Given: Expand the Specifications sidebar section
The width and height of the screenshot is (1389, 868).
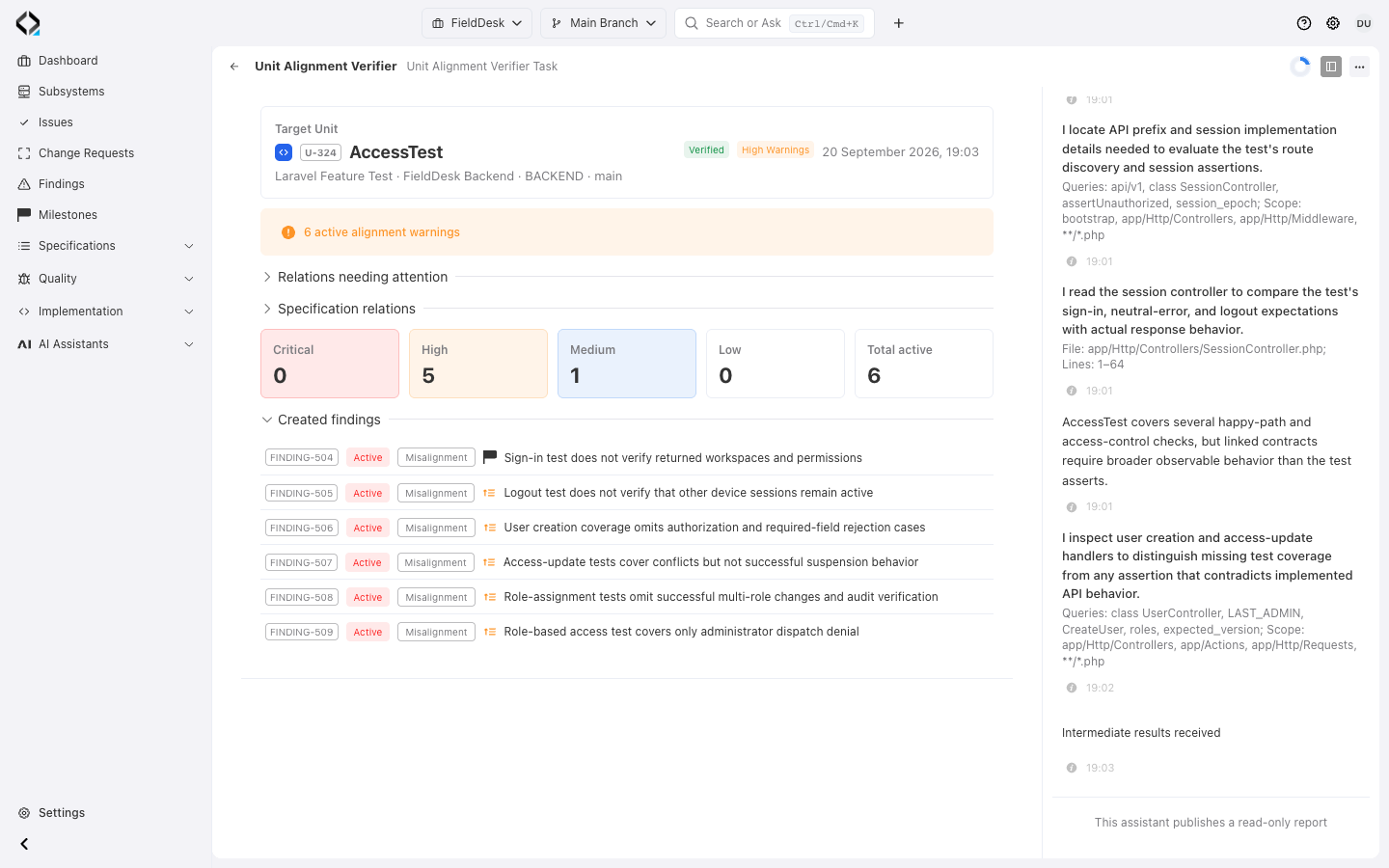Looking at the screenshot, I should pyautogui.click(x=106, y=246).
